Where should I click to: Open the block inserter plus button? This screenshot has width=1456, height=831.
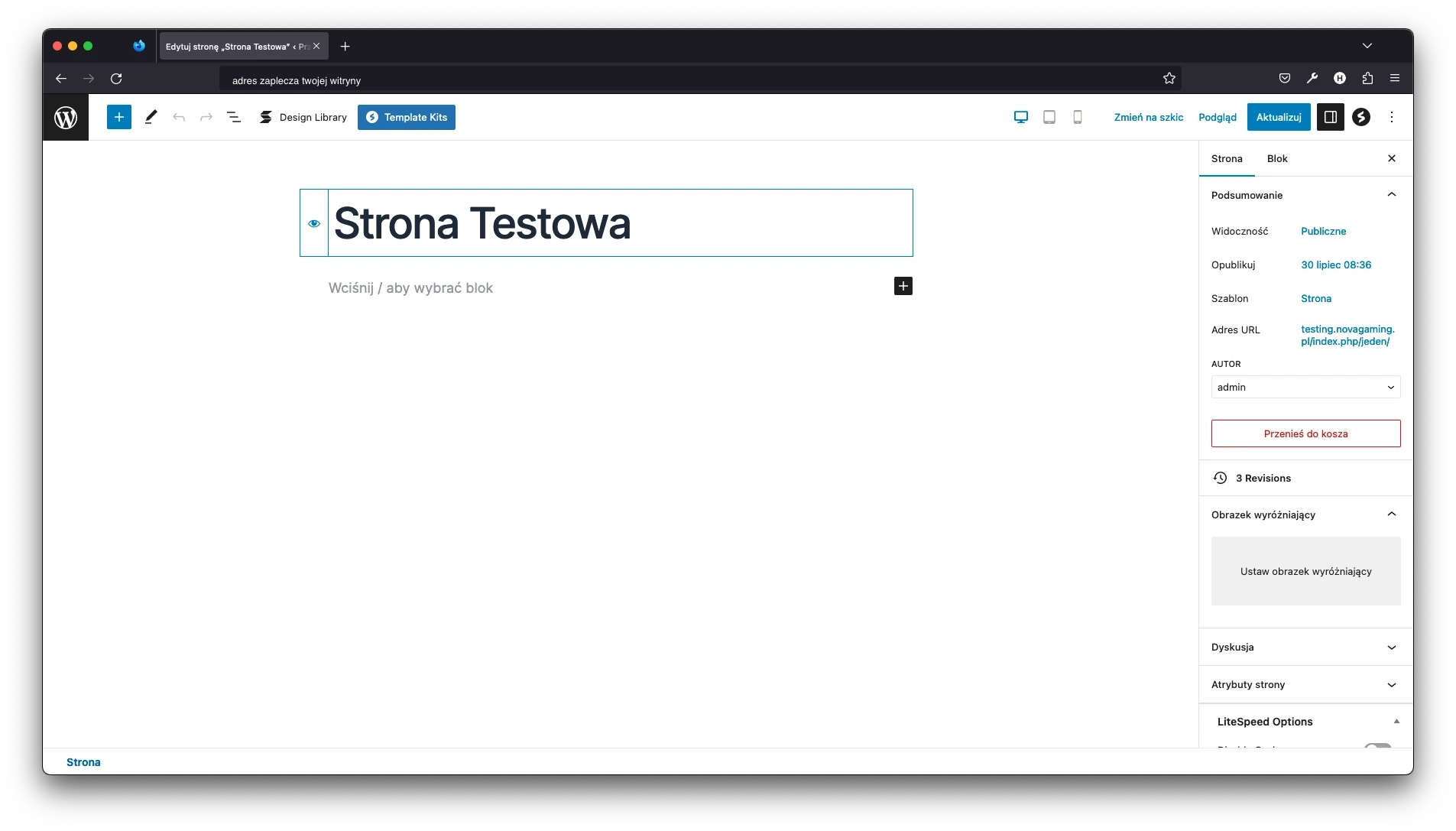coord(119,117)
